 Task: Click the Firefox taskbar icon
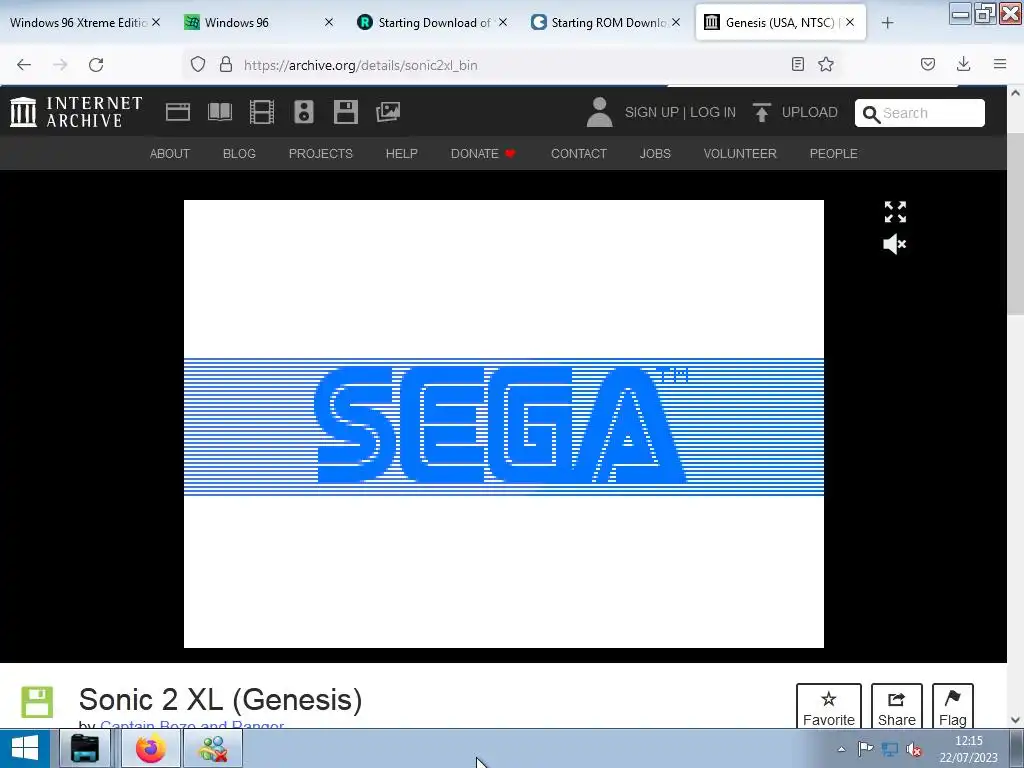pos(151,748)
